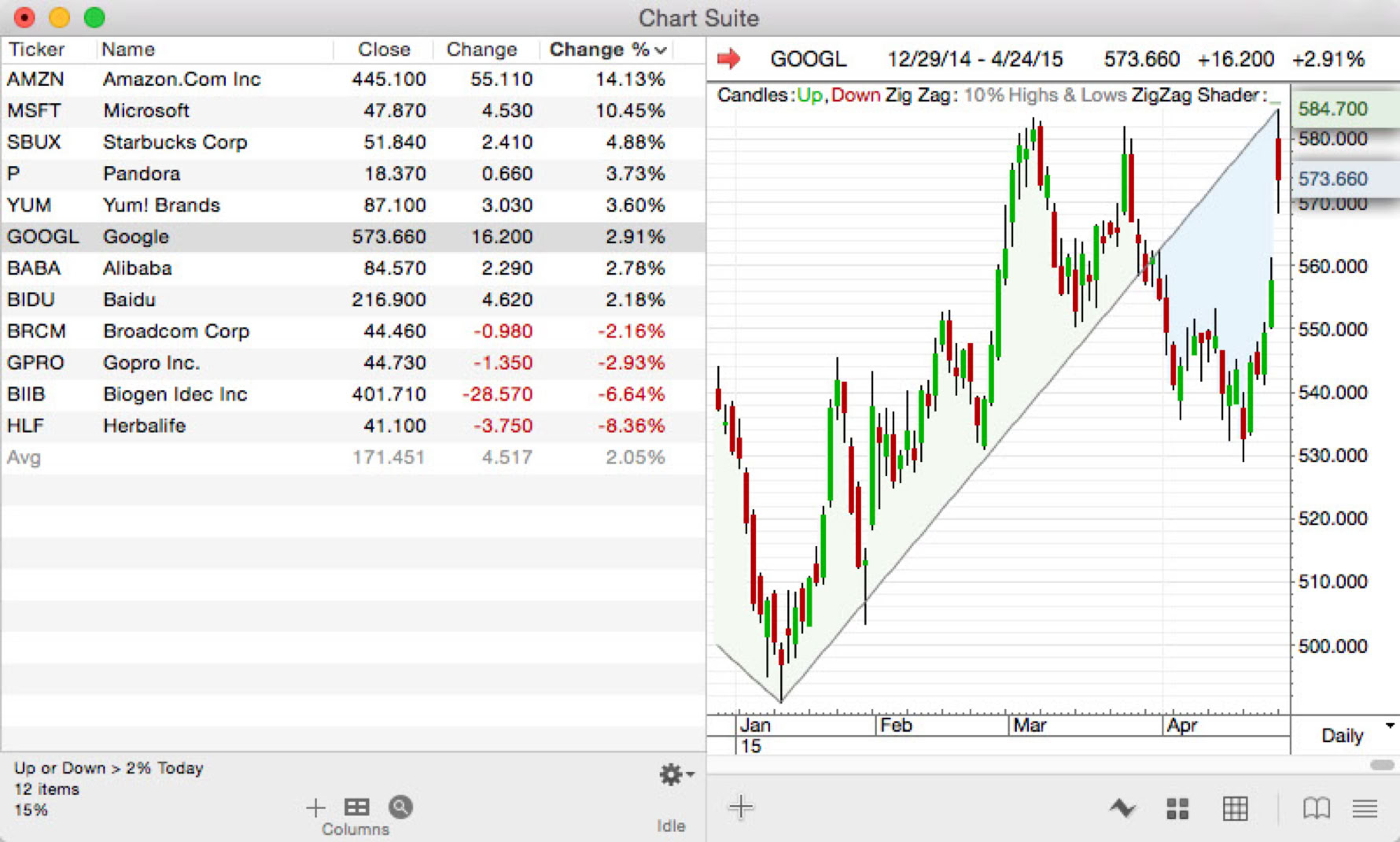The height and width of the screenshot is (842, 1400).
Task: Click the red arrow next to GOOGL
Action: click(x=730, y=57)
